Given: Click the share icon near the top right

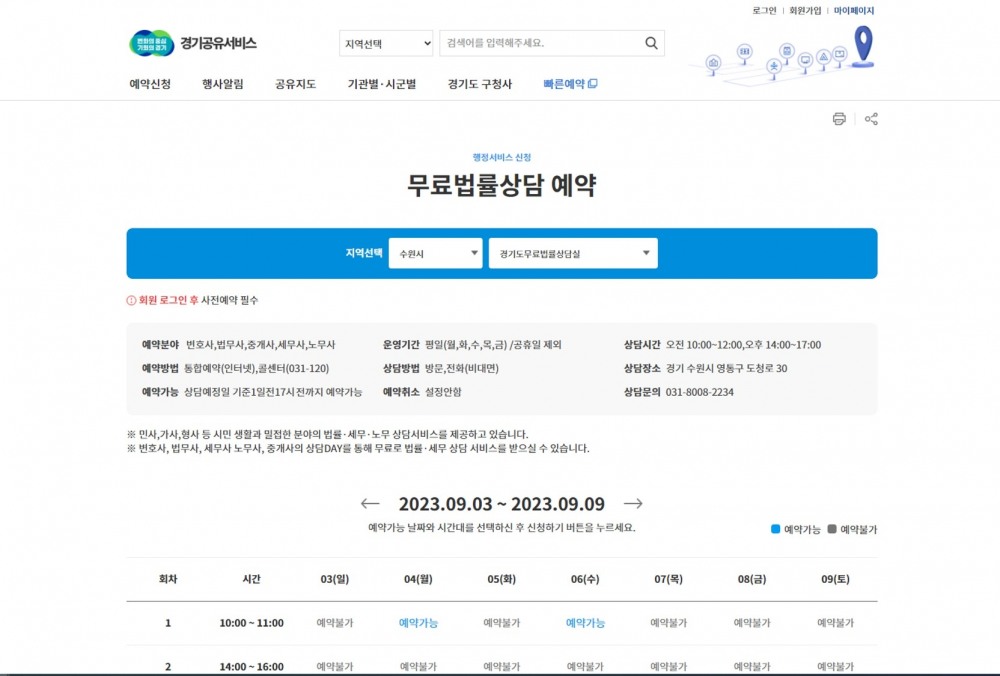Looking at the screenshot, I should click(x=871, y=118).
